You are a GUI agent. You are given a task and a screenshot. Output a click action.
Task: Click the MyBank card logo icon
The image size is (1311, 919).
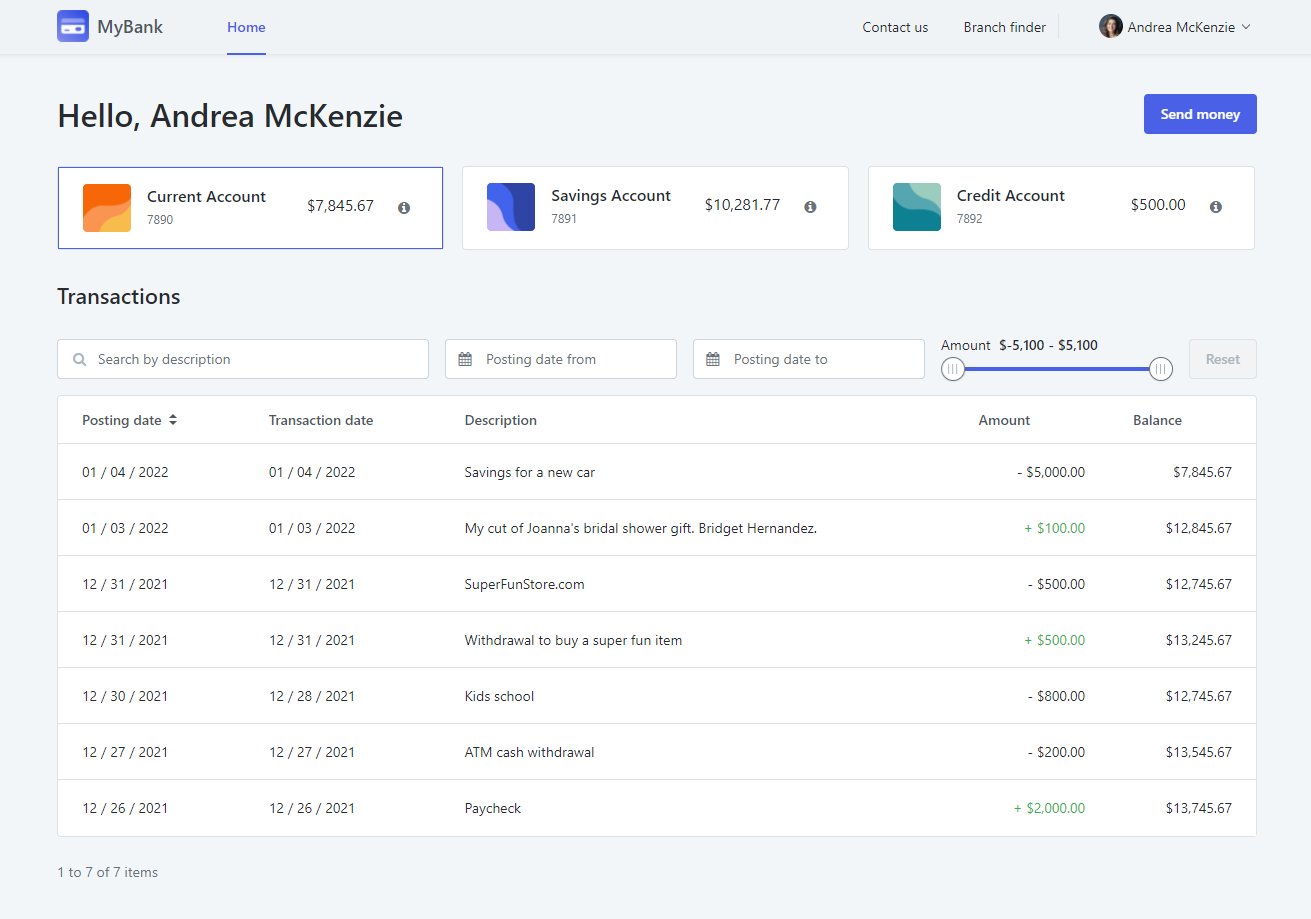pyautogui.click(x=72, y=26)
